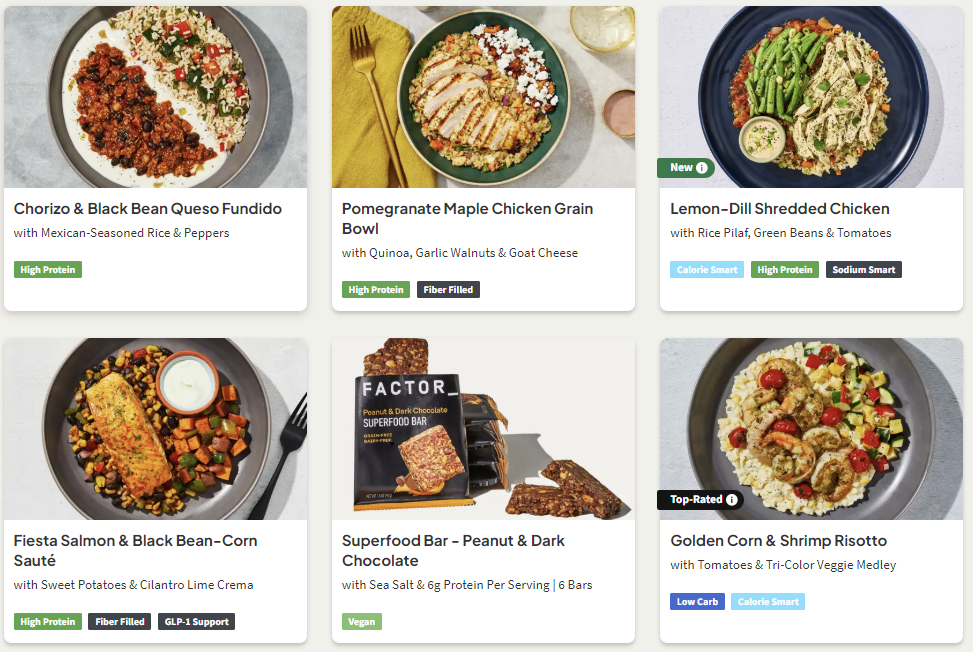Screen dimensions: 973x652
Task: Click Pomegranate Maple Chicken Grain Bowl title
Action: coord(467,218)
